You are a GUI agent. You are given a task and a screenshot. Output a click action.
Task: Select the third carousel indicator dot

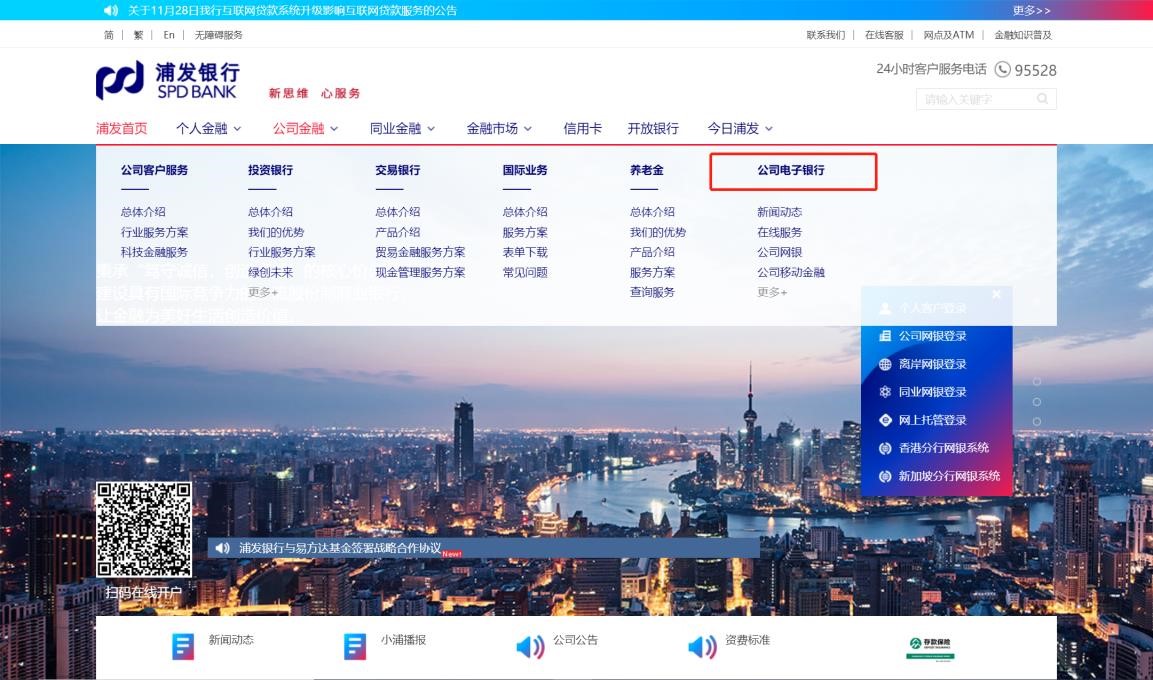[x=1037, y=421]
